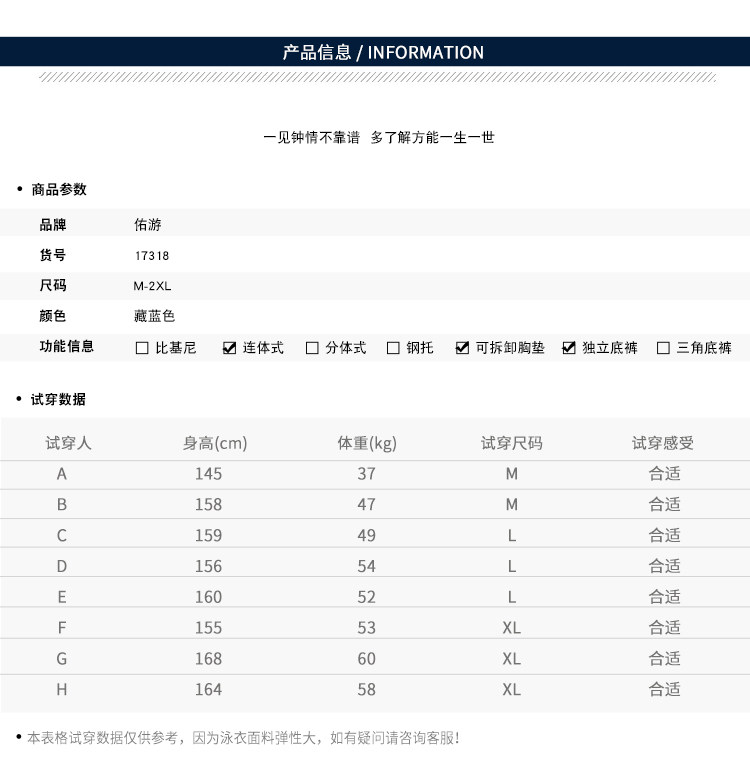The image size is (750, 776).
Task: Click the 货号 label
Action: click(52, 255)
